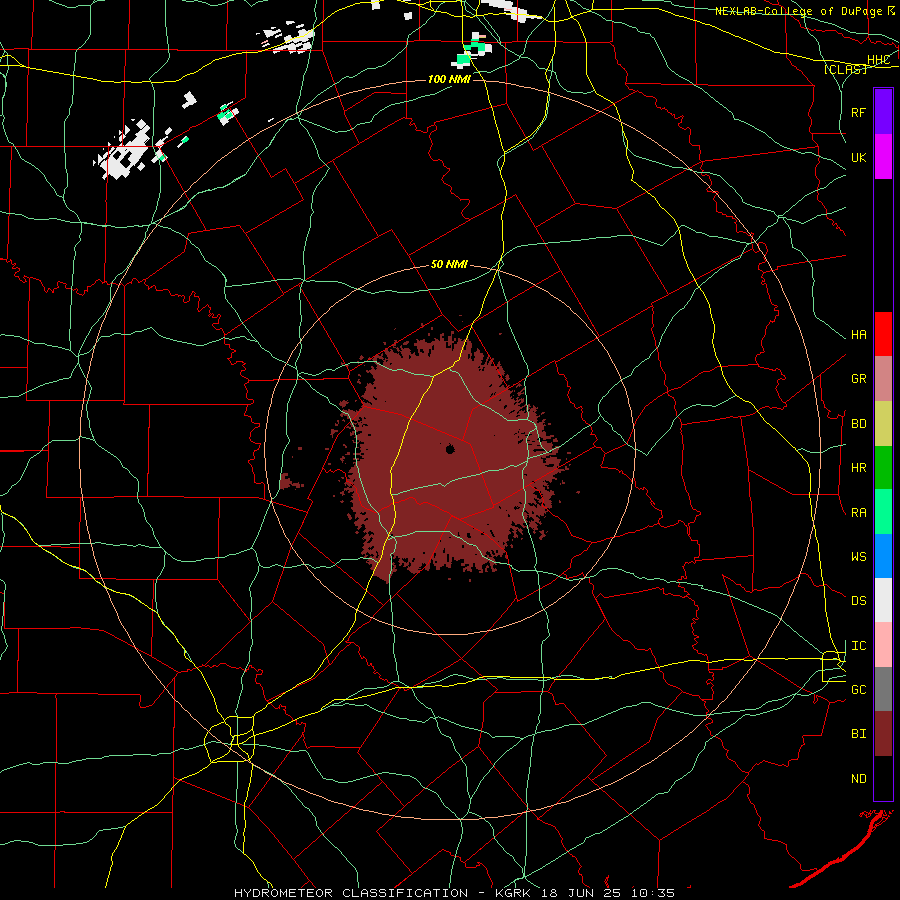Image resolution: width=900 pixels, height=900 pixels.
Task: Click the GR legend label
Action: [859, 379]
